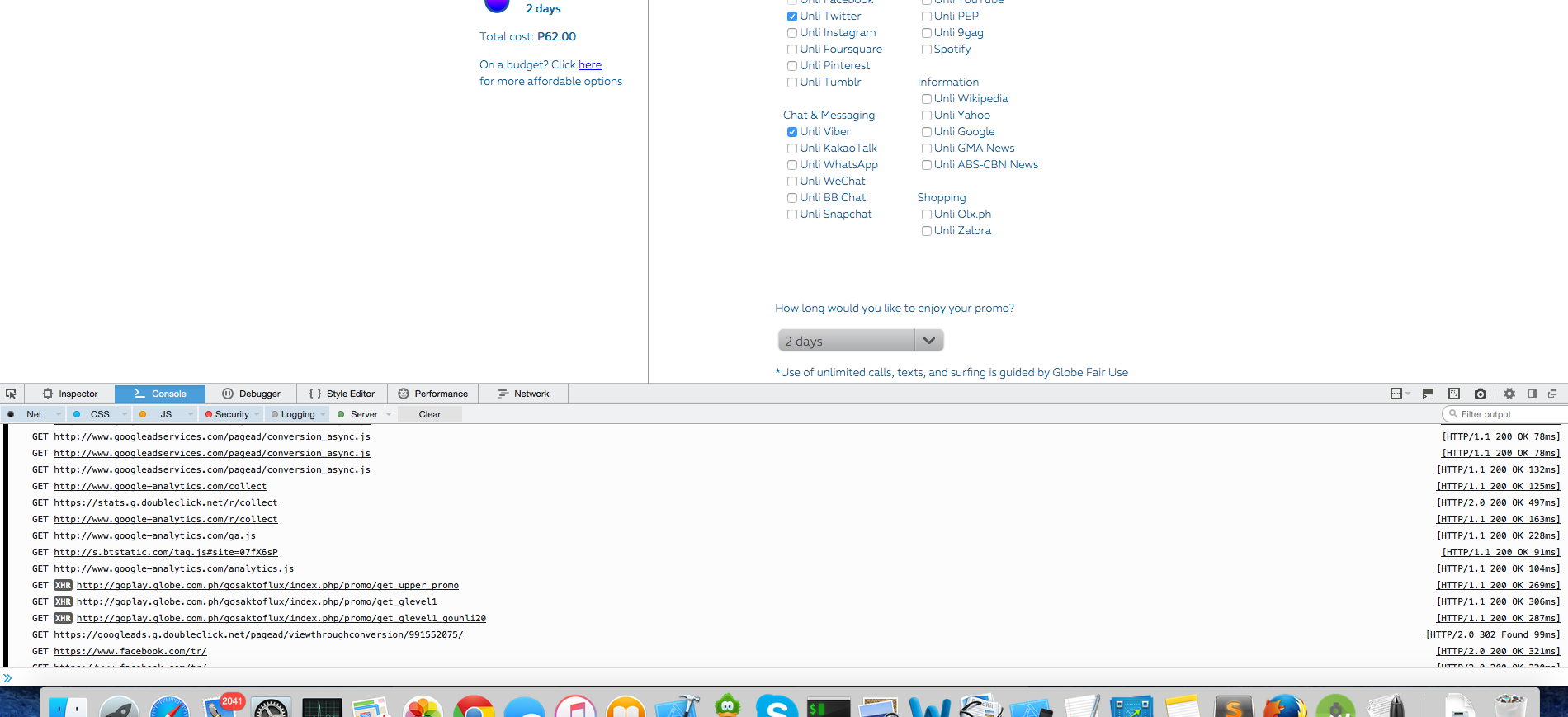Expand the Security filter dropdown arrow
This screenshot has width=1568, height=717.
[257, 414]
